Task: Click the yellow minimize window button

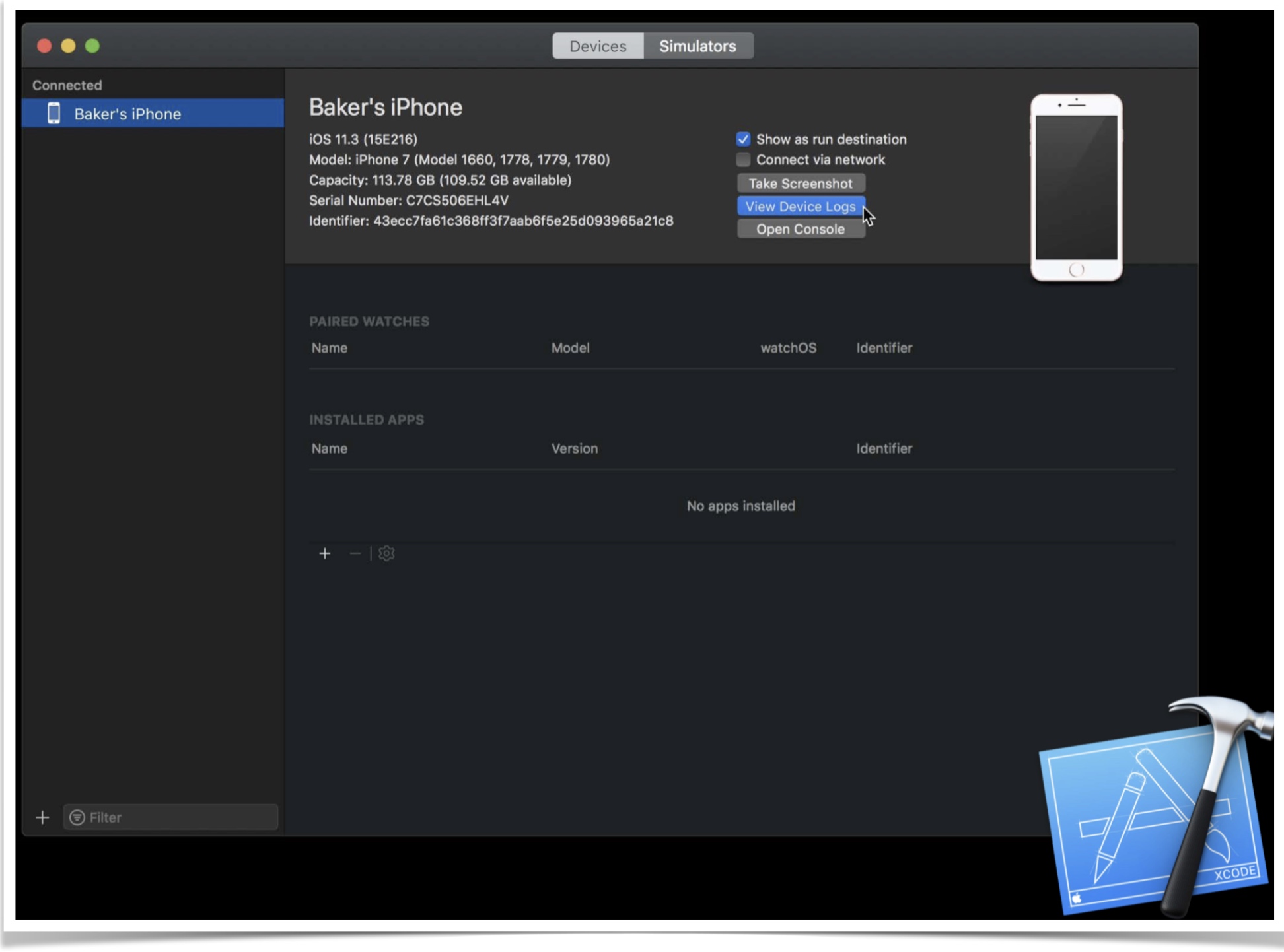Action: [68, 46]
